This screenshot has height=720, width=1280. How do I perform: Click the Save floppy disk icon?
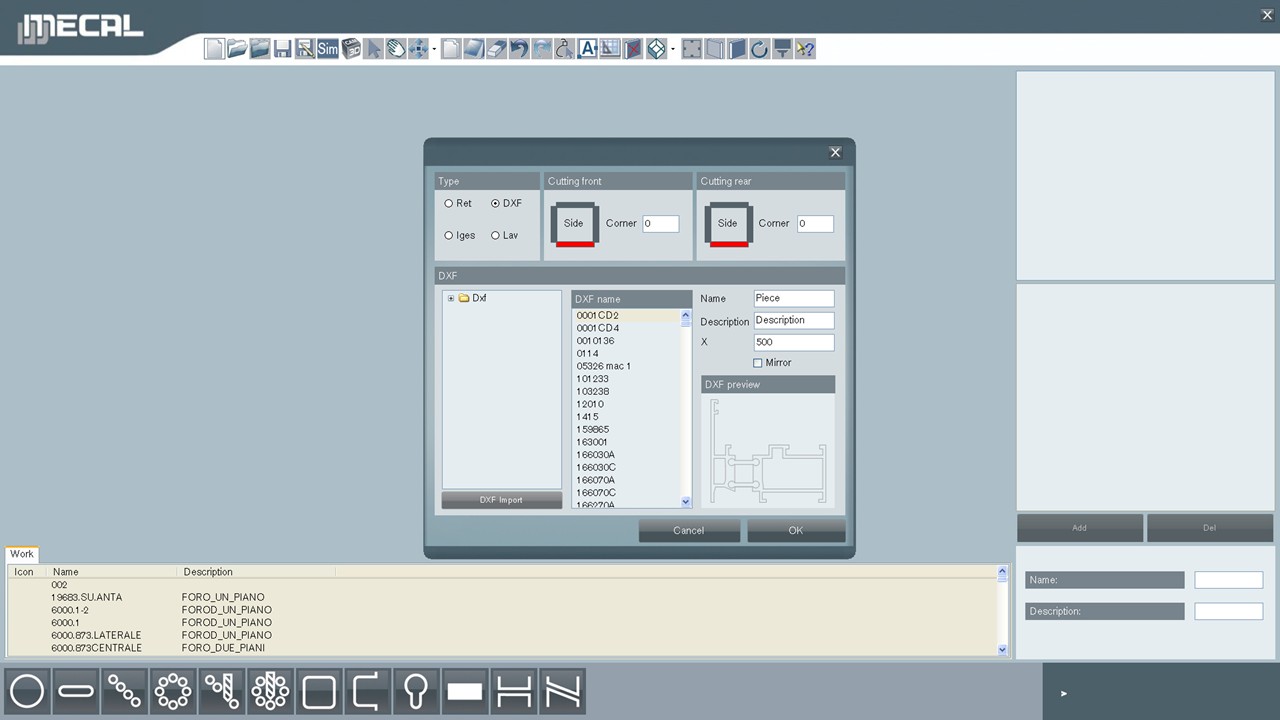(x=283, y=48)
